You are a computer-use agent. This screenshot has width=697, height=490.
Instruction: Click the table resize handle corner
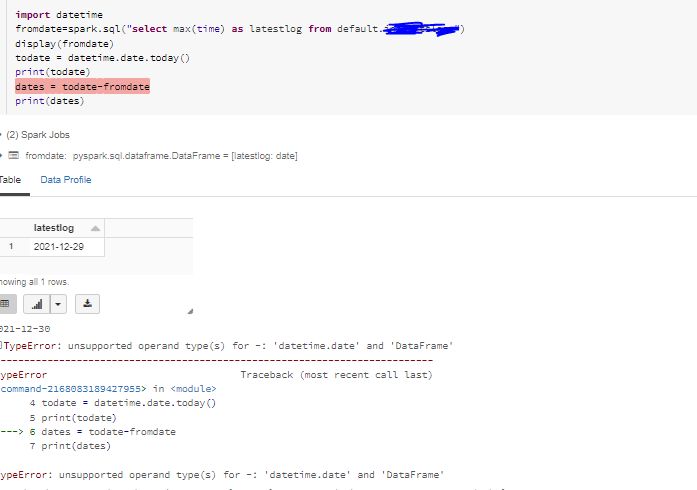pyautogui.click(x=190, y=311)
